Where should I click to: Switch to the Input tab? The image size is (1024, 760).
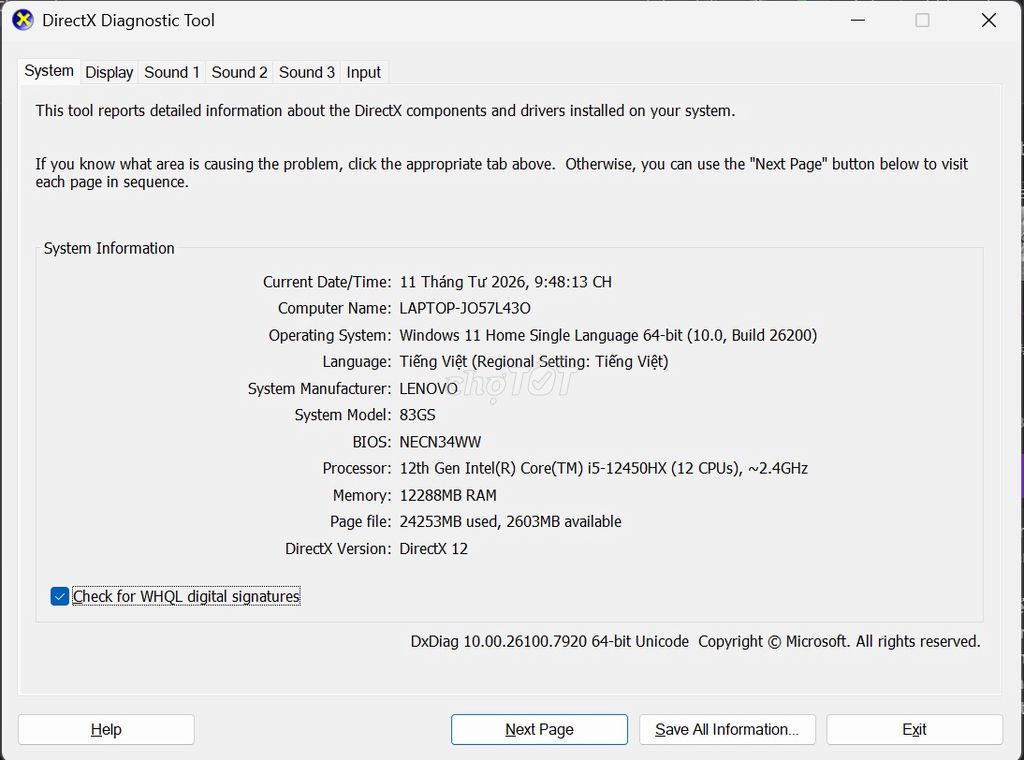click(x=363, y=72)
